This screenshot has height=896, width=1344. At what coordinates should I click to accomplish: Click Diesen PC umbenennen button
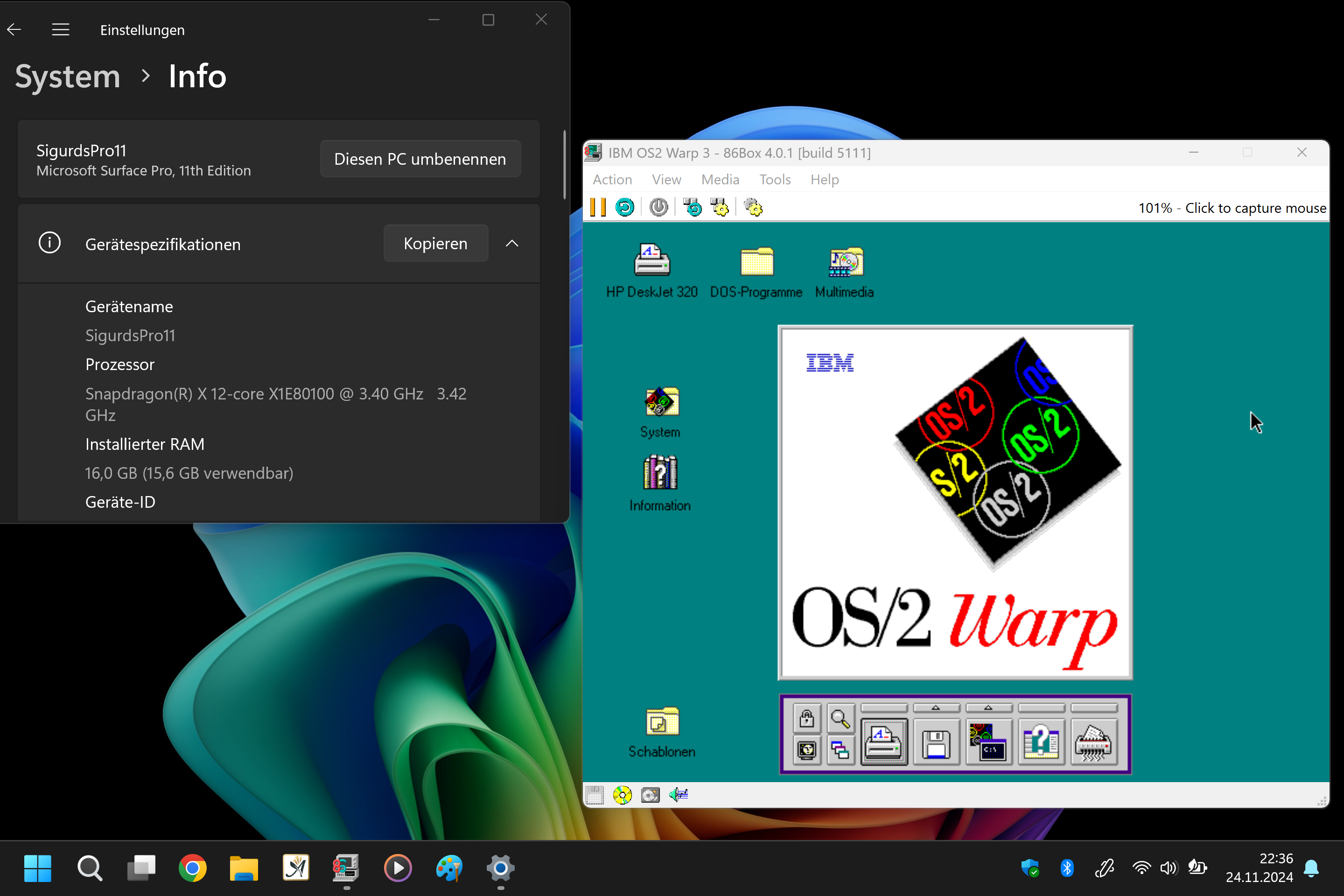point(420,159)
